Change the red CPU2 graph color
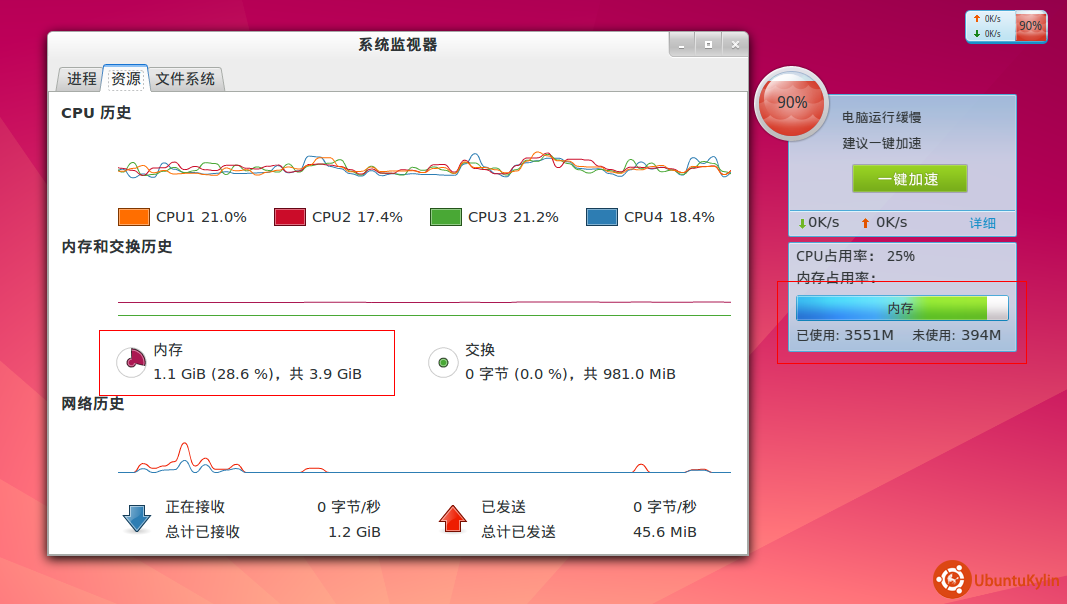The image size is (1067, 604). click(x=289, y=217)
